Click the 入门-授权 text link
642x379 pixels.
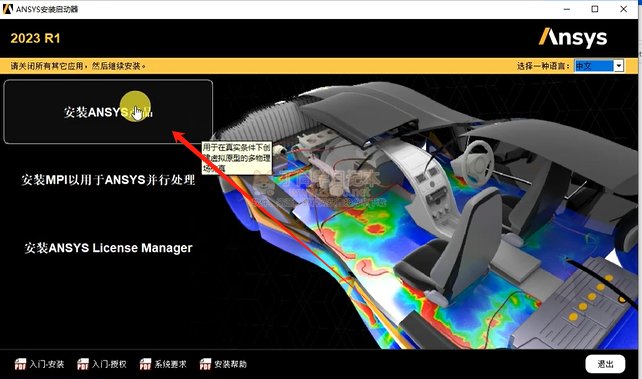[109, 364]
